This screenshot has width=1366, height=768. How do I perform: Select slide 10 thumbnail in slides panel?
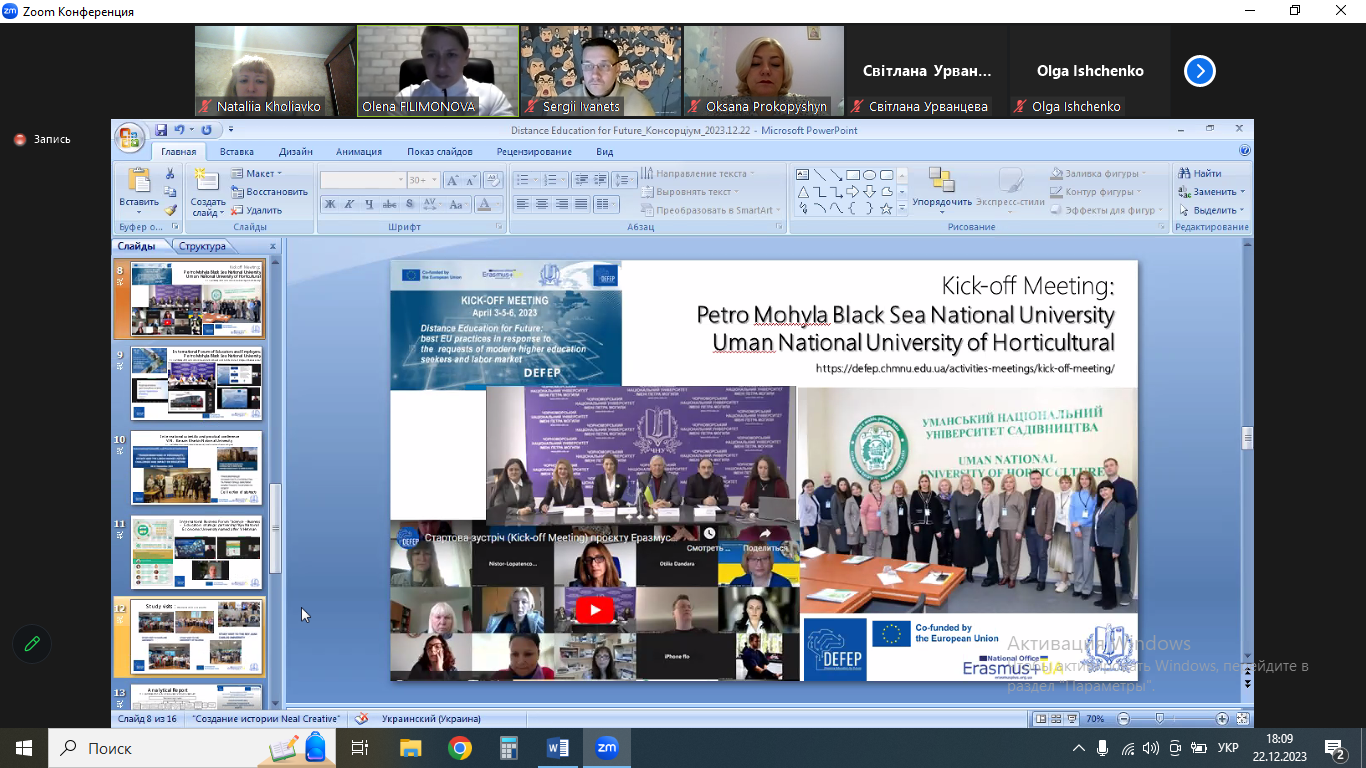[196, 468]
